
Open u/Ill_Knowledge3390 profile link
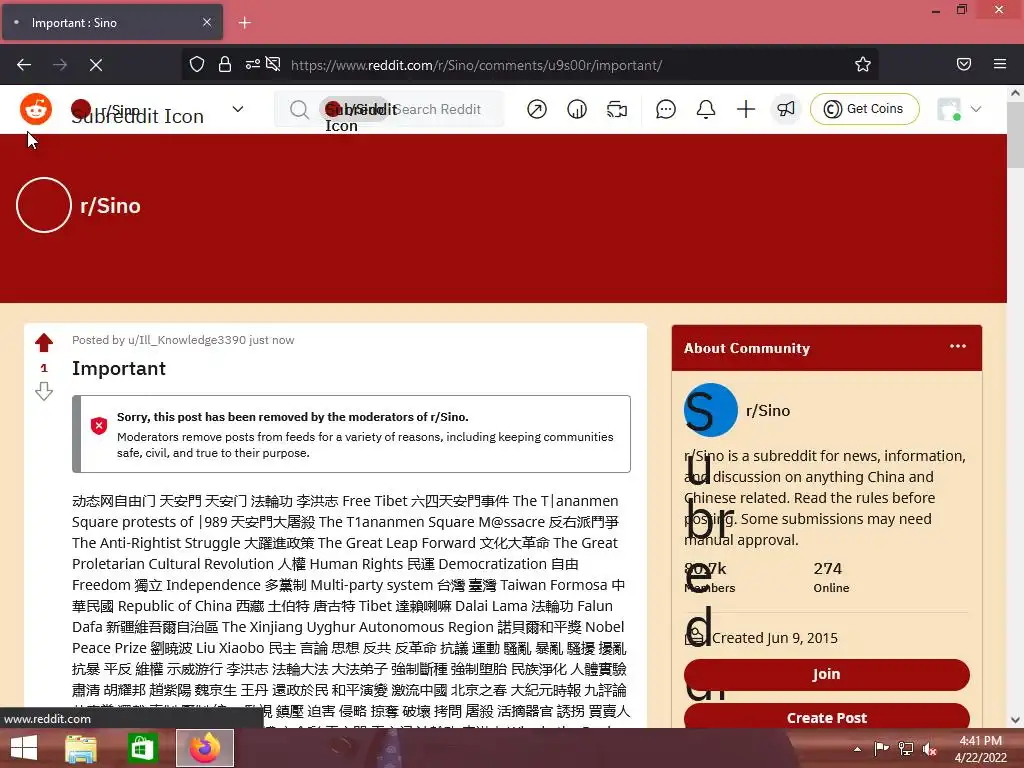click(x=187, y=340)
